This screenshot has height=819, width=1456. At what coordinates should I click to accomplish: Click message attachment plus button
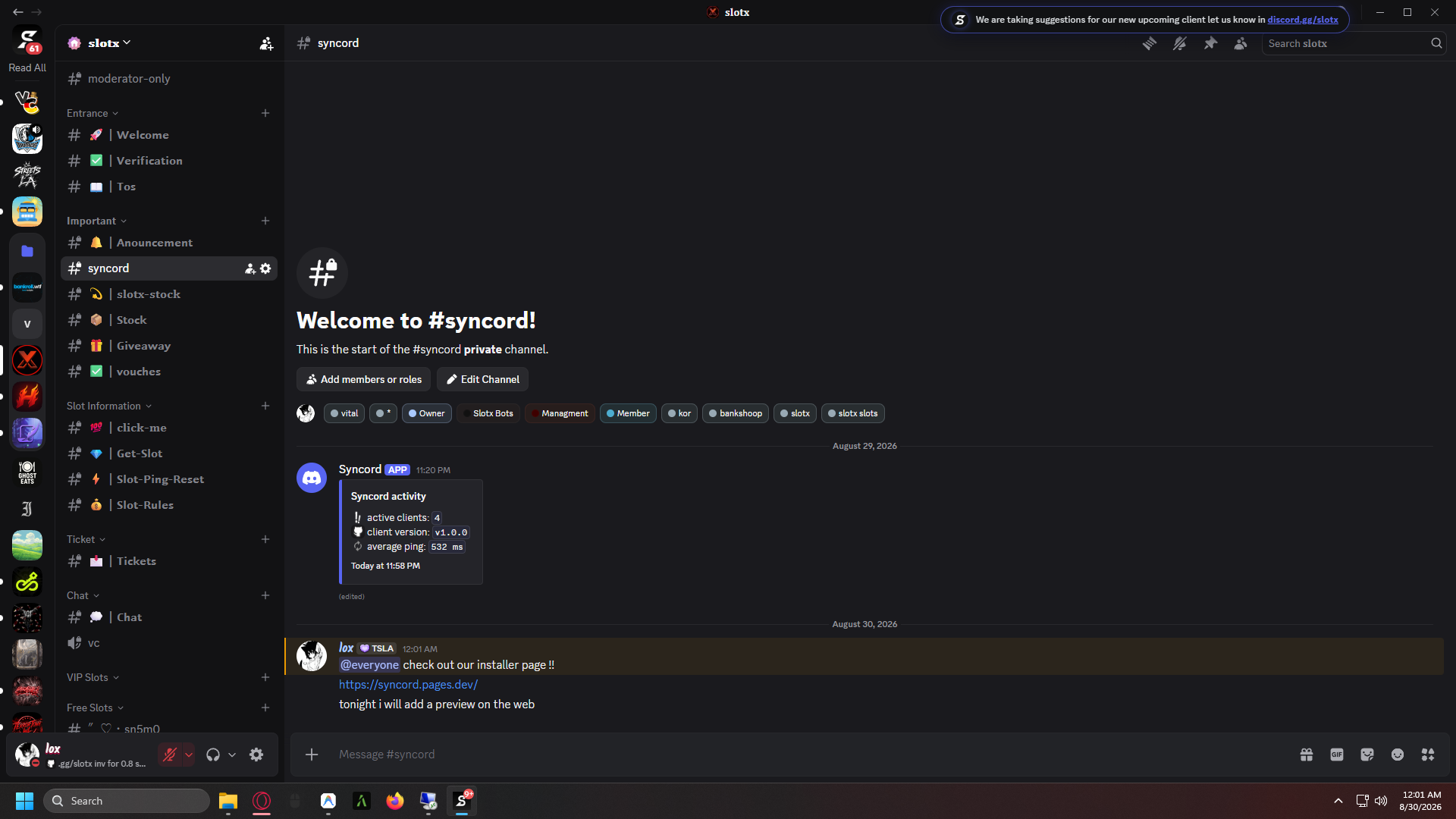tap(312, 755)
